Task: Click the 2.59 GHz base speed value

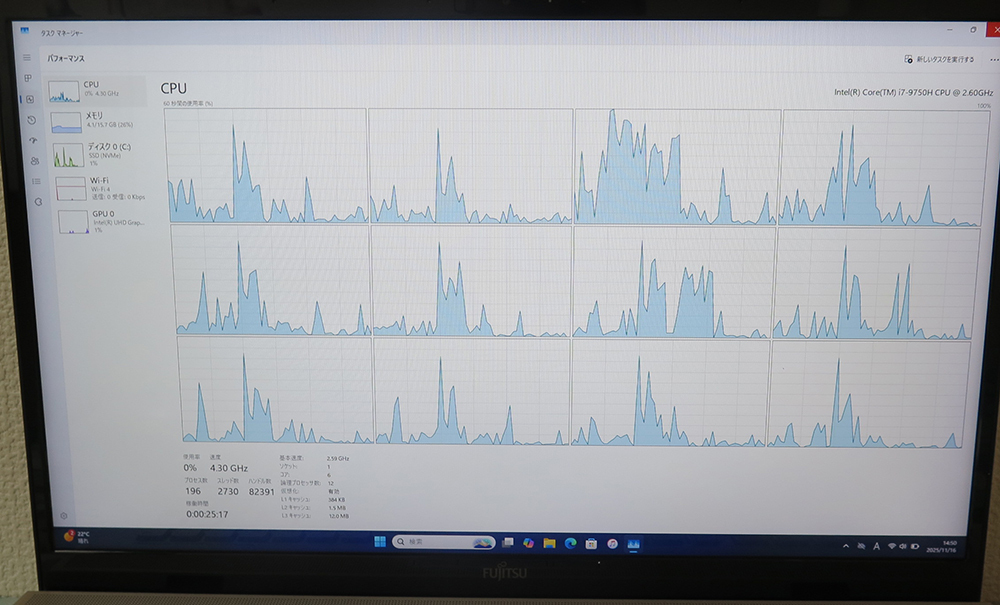Action: click(x=338, y=458)
